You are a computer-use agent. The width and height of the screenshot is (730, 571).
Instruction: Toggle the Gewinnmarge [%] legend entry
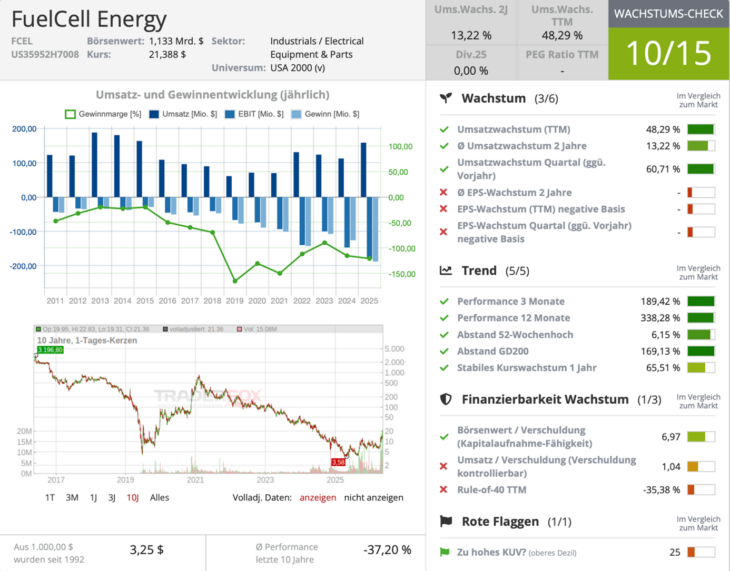(x=103, y=114)
